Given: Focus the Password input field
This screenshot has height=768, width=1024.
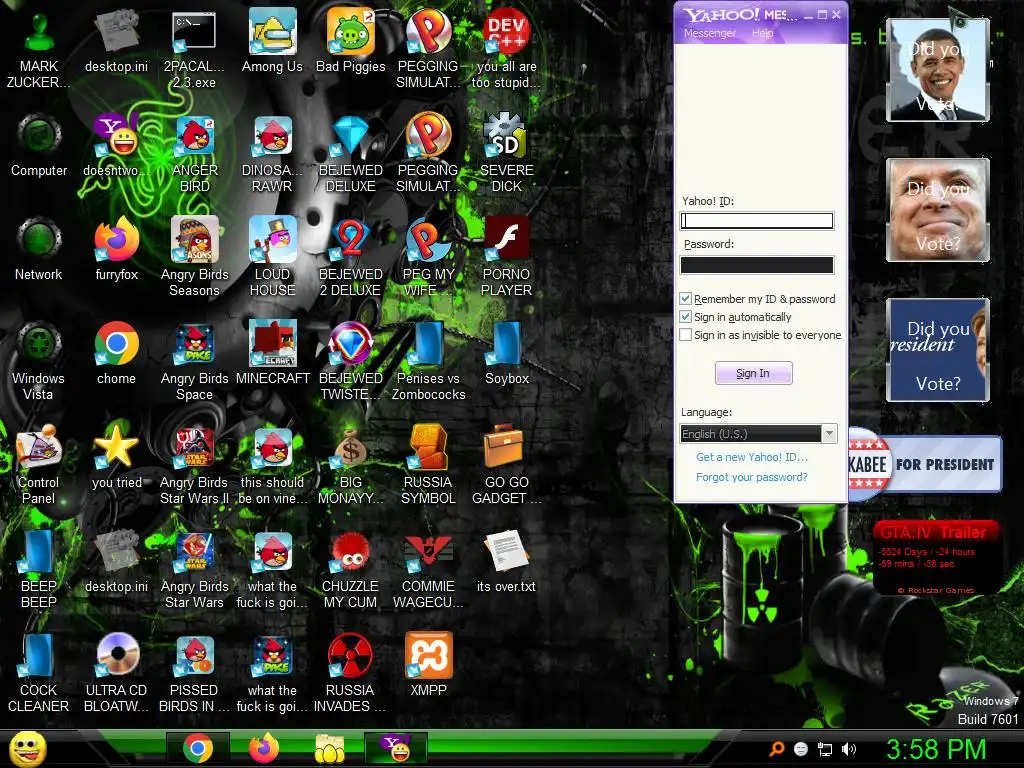Looking at the screenshot, I should (757, 264).
